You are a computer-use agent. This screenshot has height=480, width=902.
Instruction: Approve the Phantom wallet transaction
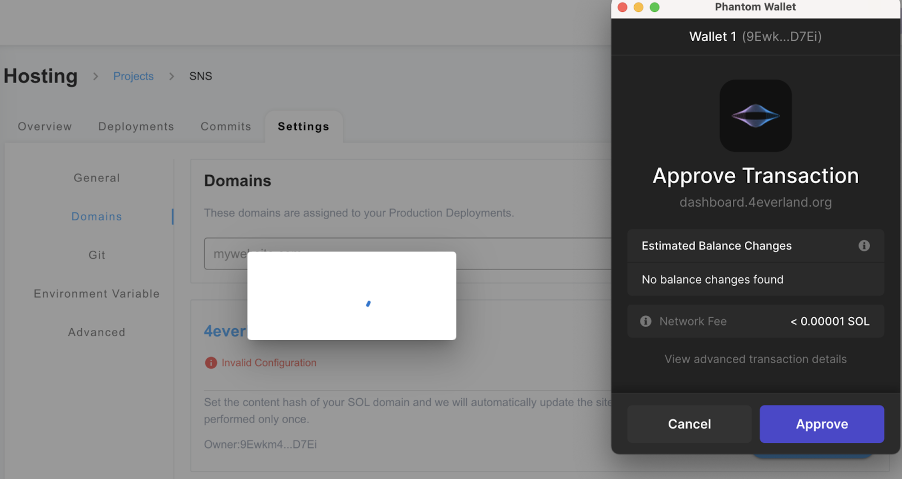tap(821, 424)
